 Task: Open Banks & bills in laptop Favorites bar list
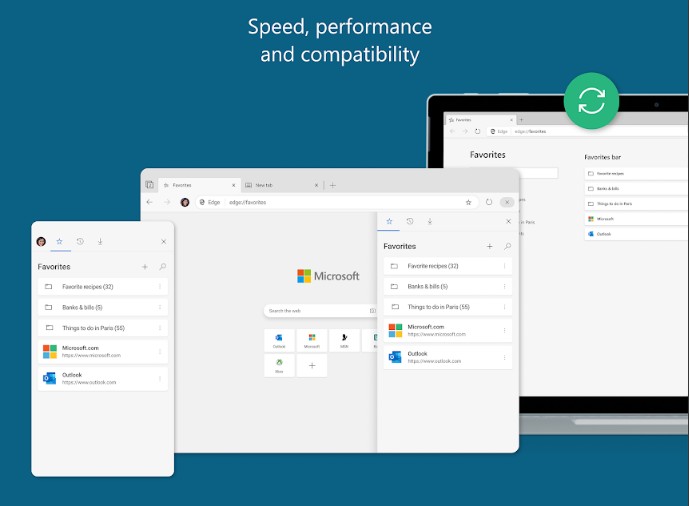636,188
